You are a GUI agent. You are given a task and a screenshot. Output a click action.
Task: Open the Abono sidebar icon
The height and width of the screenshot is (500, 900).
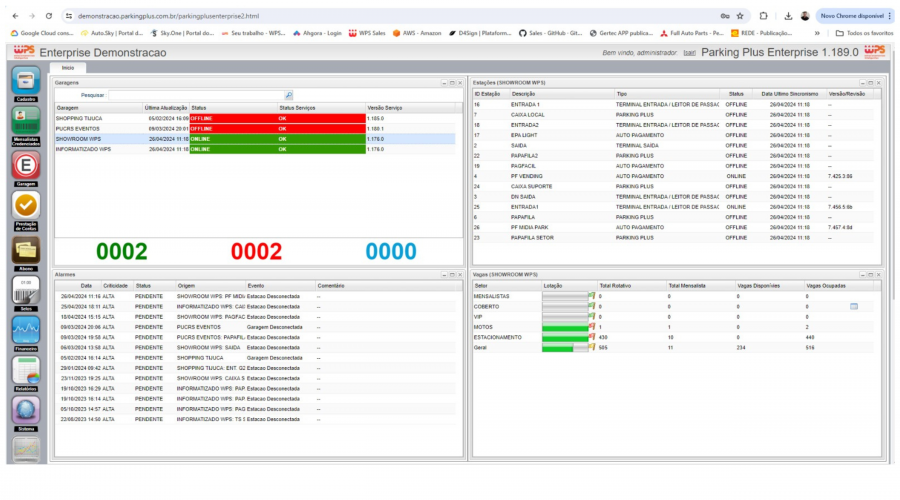(x=26, y=250)
